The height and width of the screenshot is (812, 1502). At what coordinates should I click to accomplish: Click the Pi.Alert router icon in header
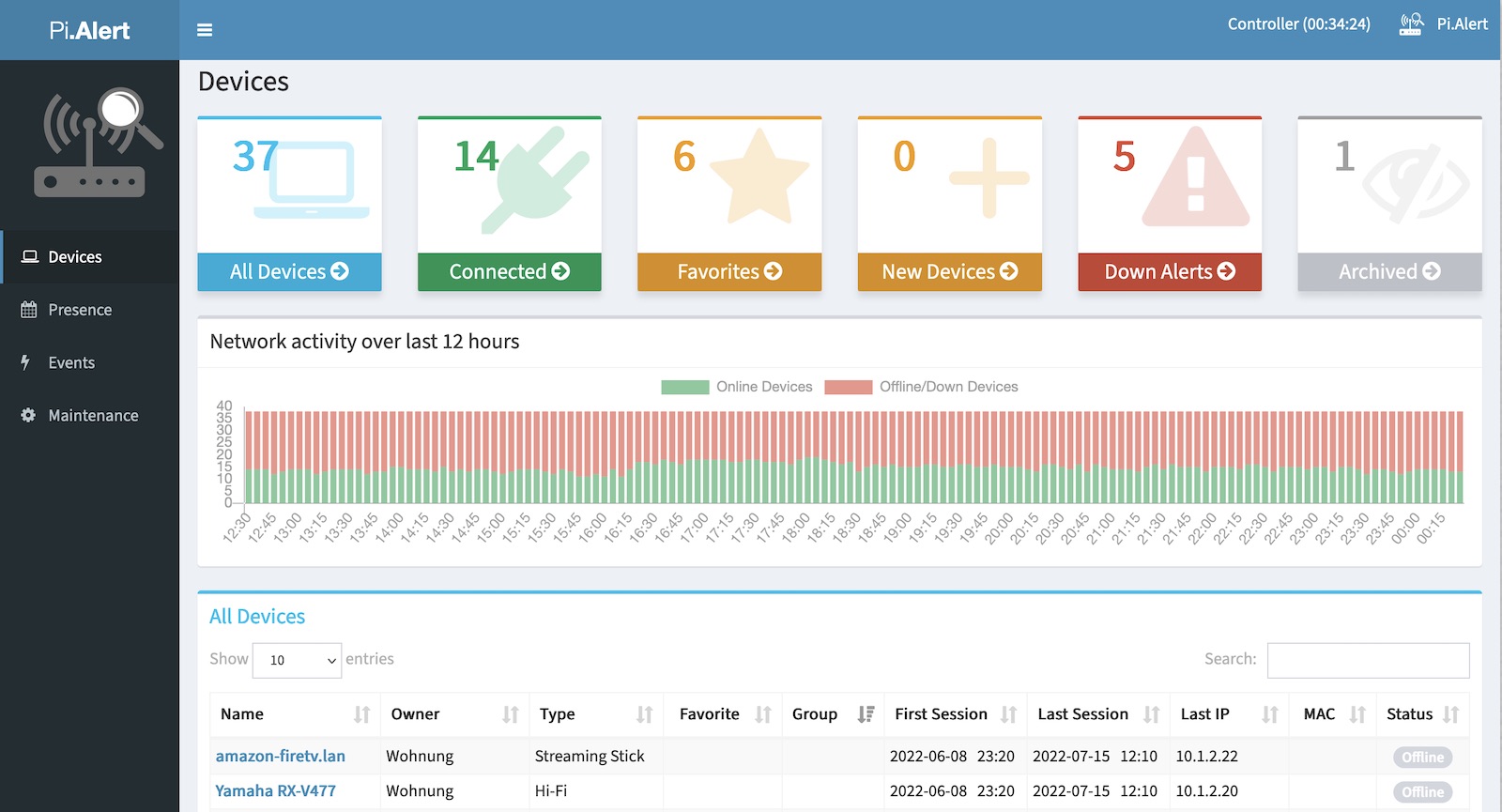pos(1411,24)
